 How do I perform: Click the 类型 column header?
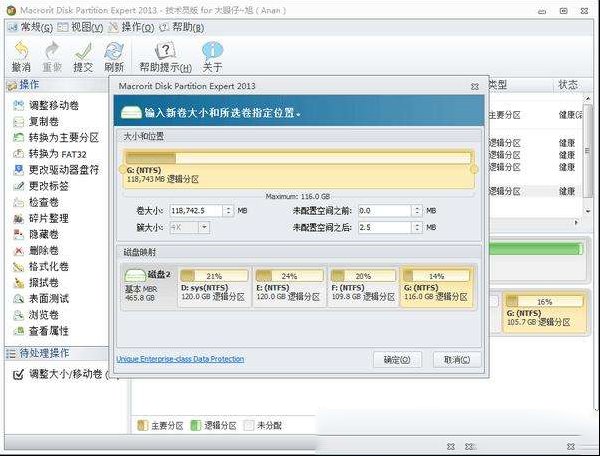tap(498, 85)
